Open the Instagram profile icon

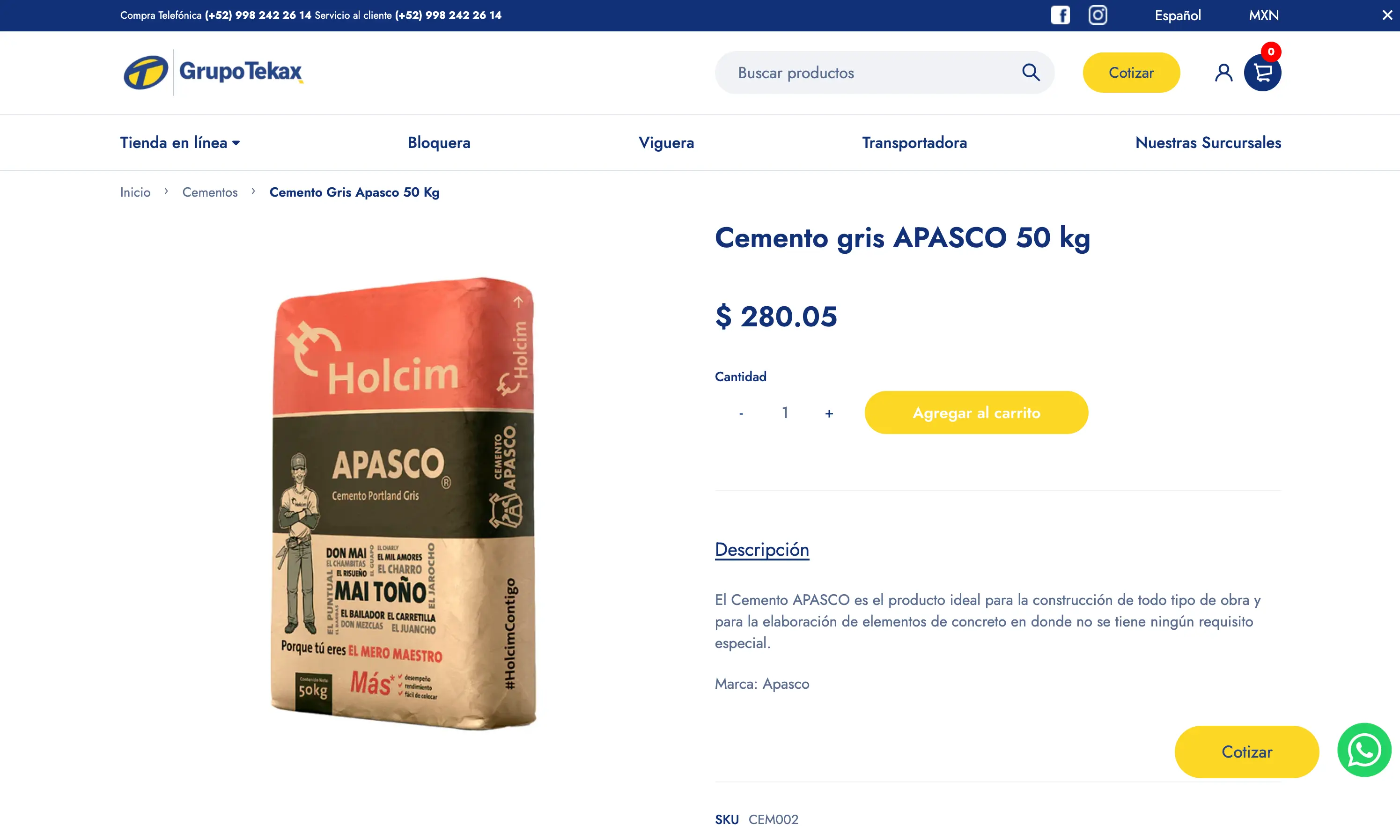coord(1097,15)
